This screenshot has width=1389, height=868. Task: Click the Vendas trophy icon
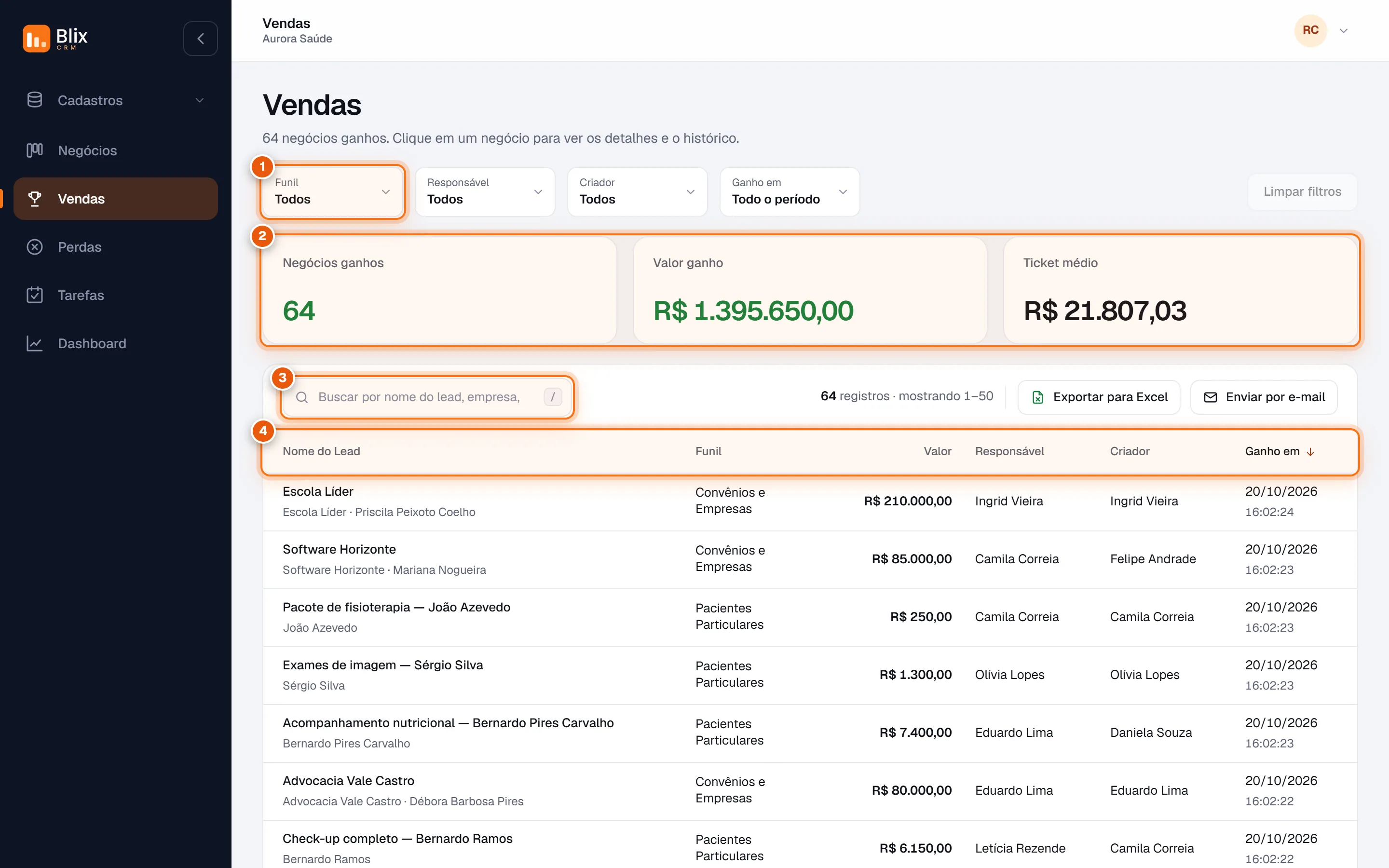(34, 199)
